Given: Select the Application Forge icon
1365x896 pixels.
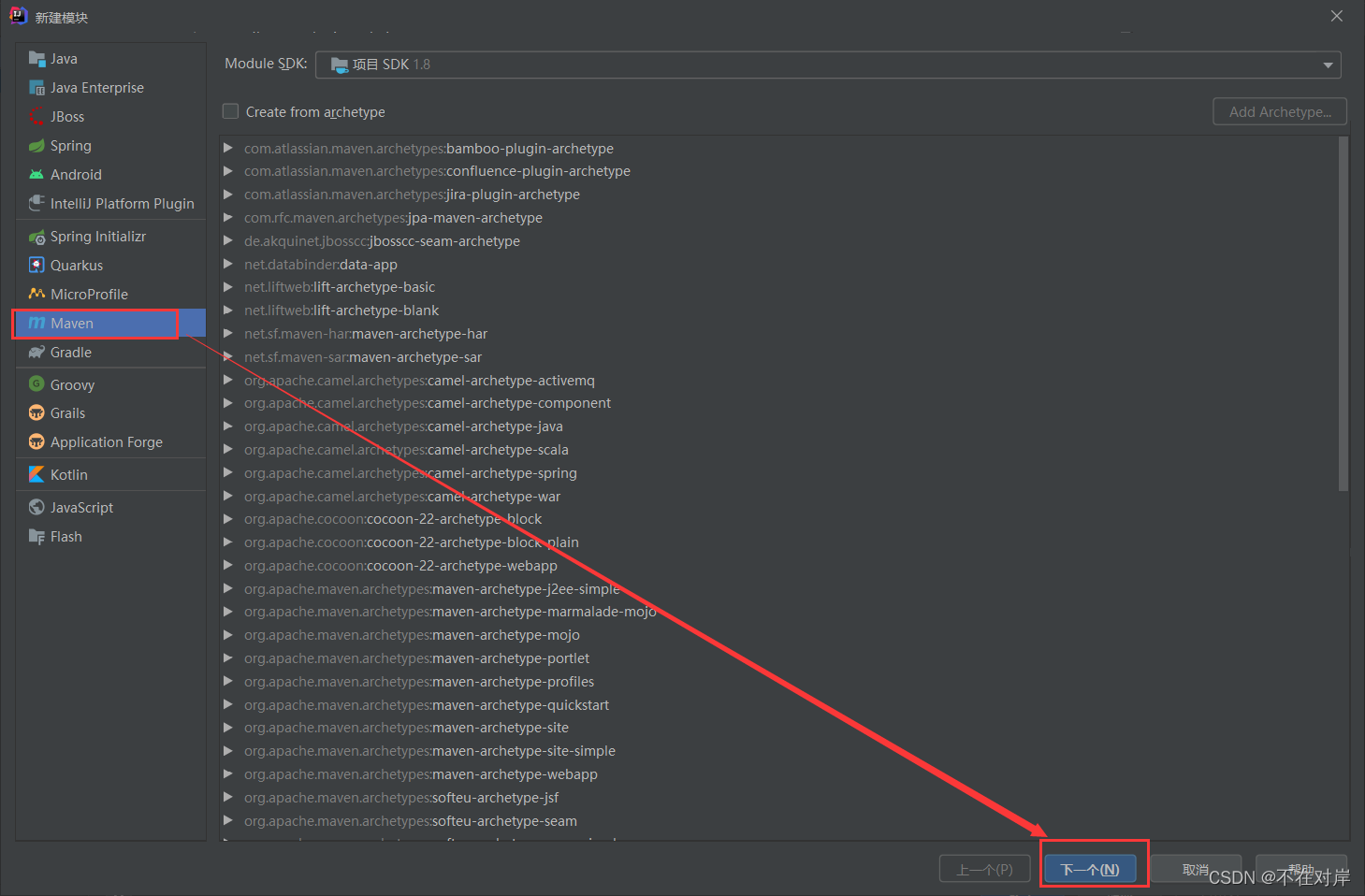Looking at the screenshot, I should click(x=36, y=442).
